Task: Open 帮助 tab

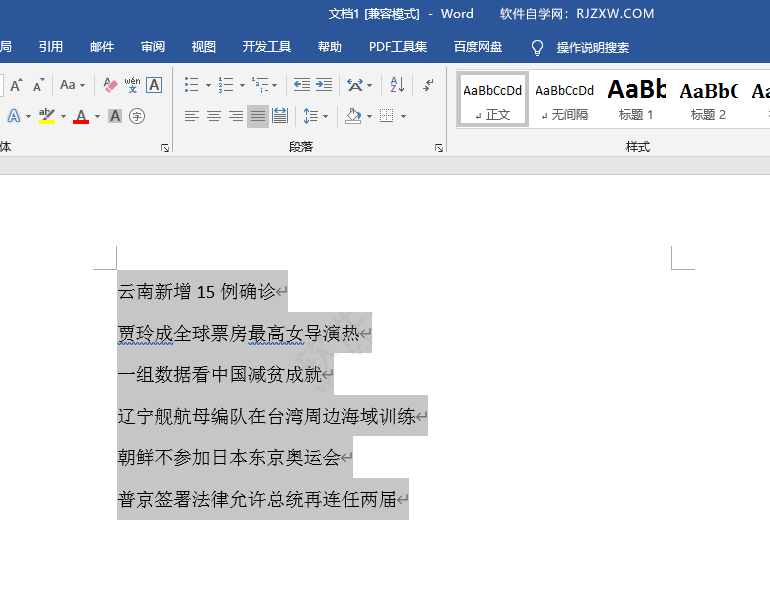Action: [330, 47]
